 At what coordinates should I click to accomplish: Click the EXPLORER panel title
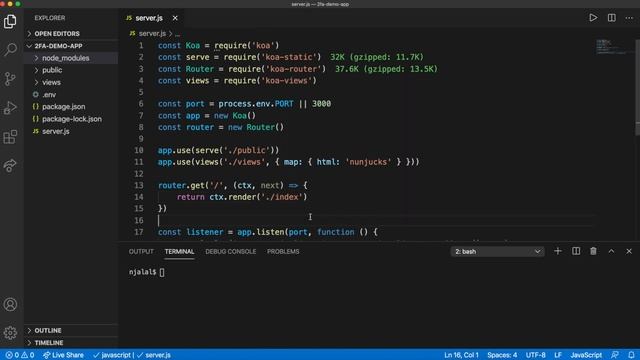click(x=50, y=18)
